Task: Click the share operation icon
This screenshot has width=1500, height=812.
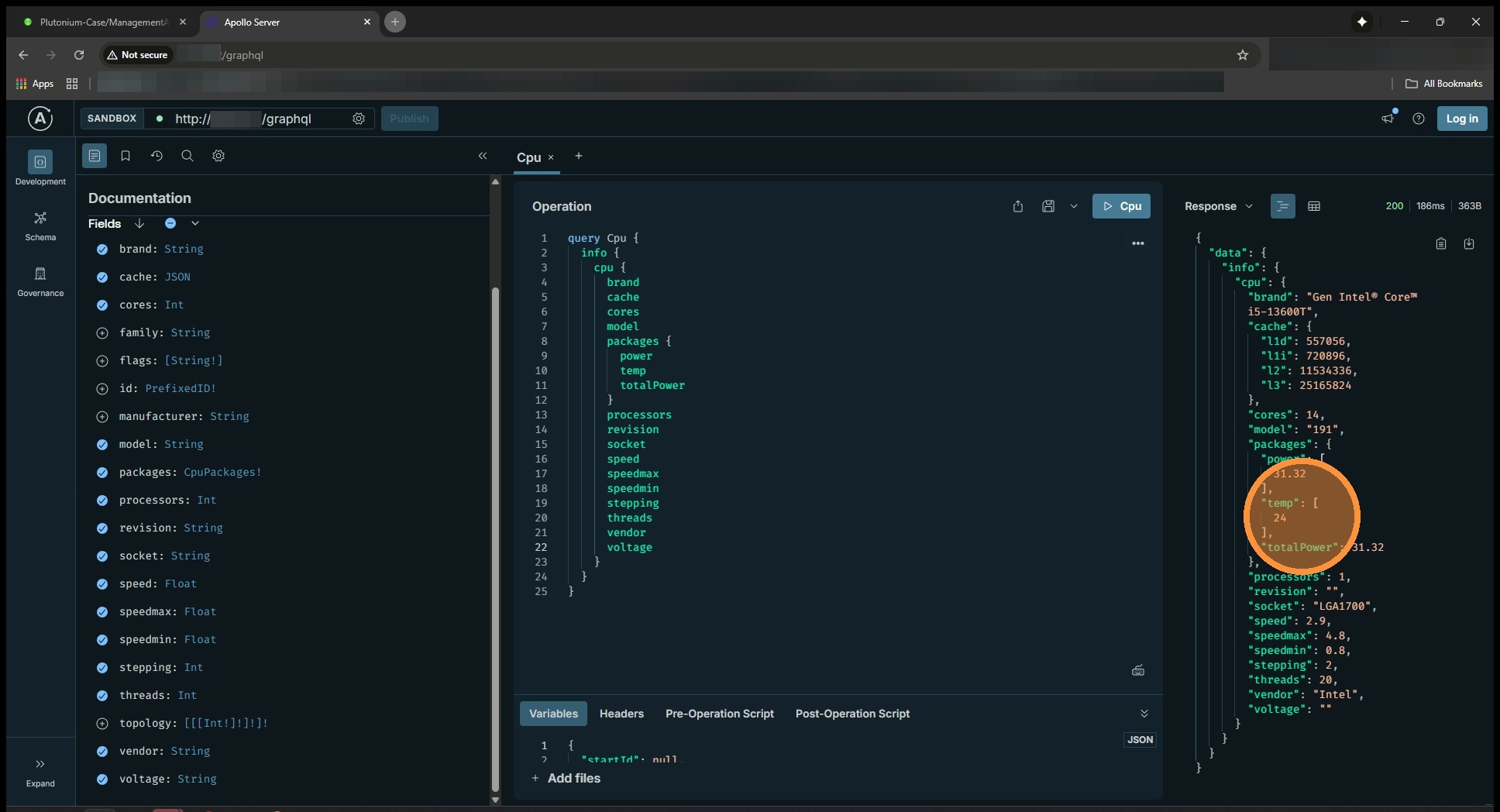Action: [1018, 206]
